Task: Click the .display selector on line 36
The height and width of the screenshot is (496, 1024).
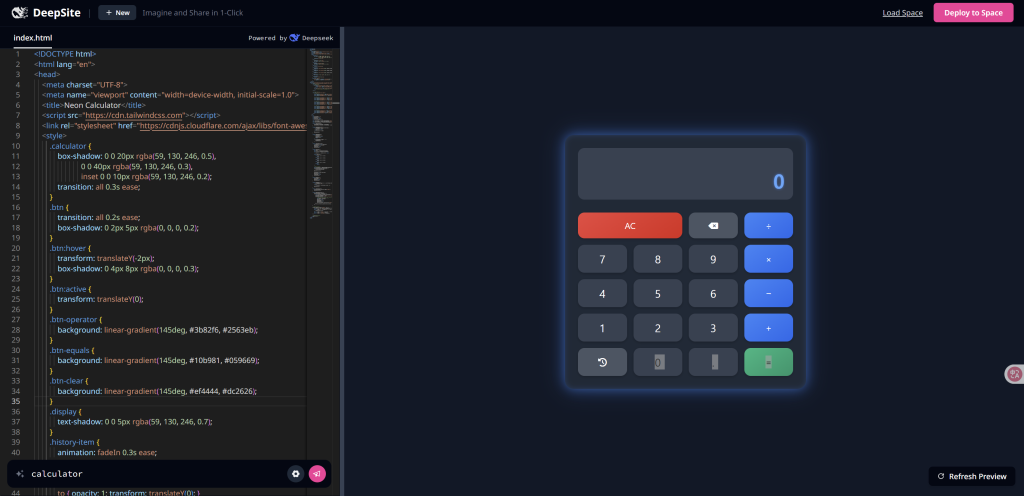Action: [63, 412]
